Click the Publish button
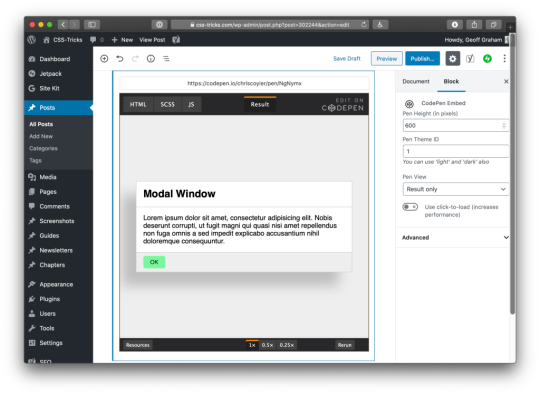Screen dimensions: 540x395 pyautogui.click(x=422, y=59)
